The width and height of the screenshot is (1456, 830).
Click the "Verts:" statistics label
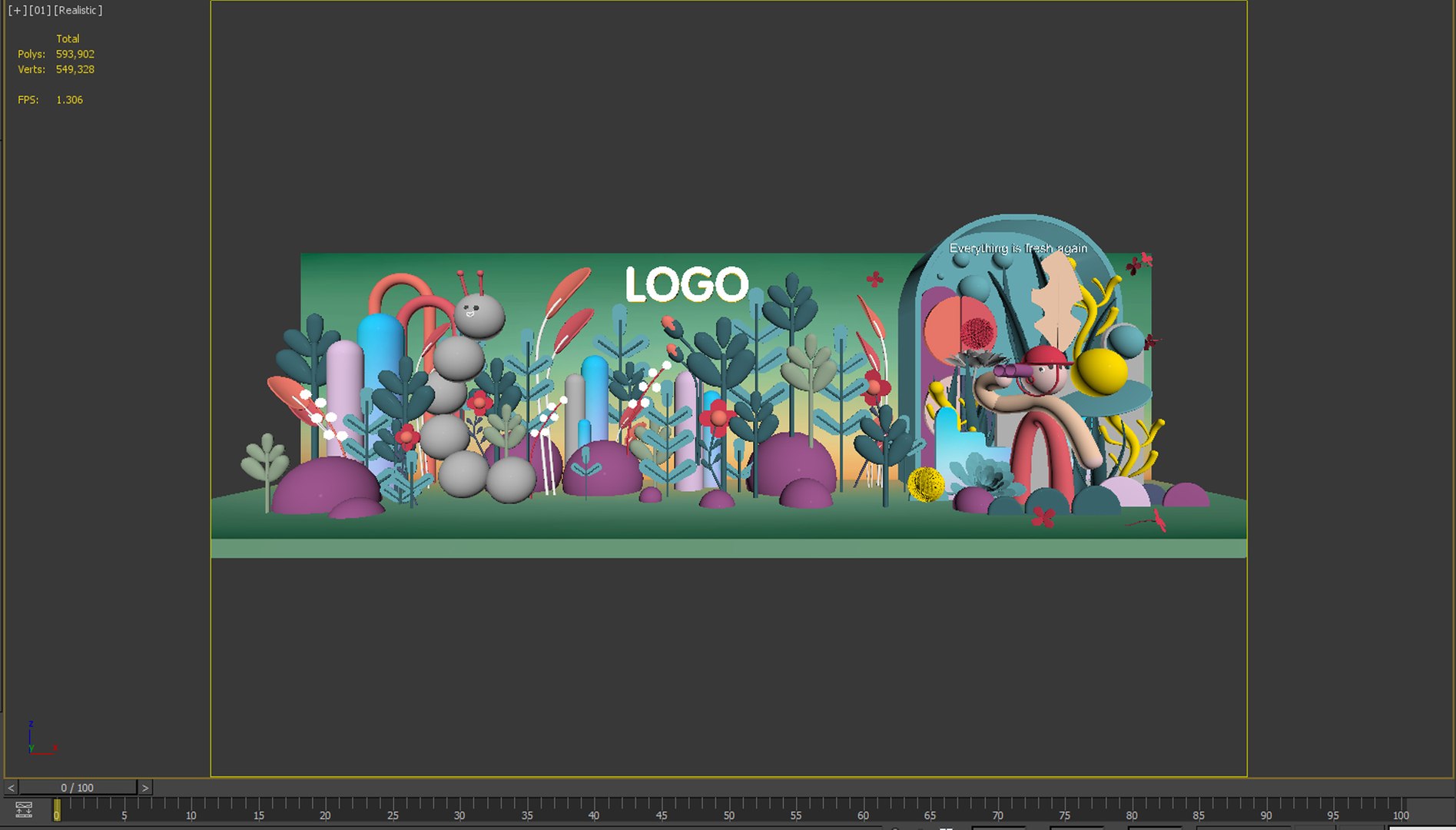click(x=32, y=69)
